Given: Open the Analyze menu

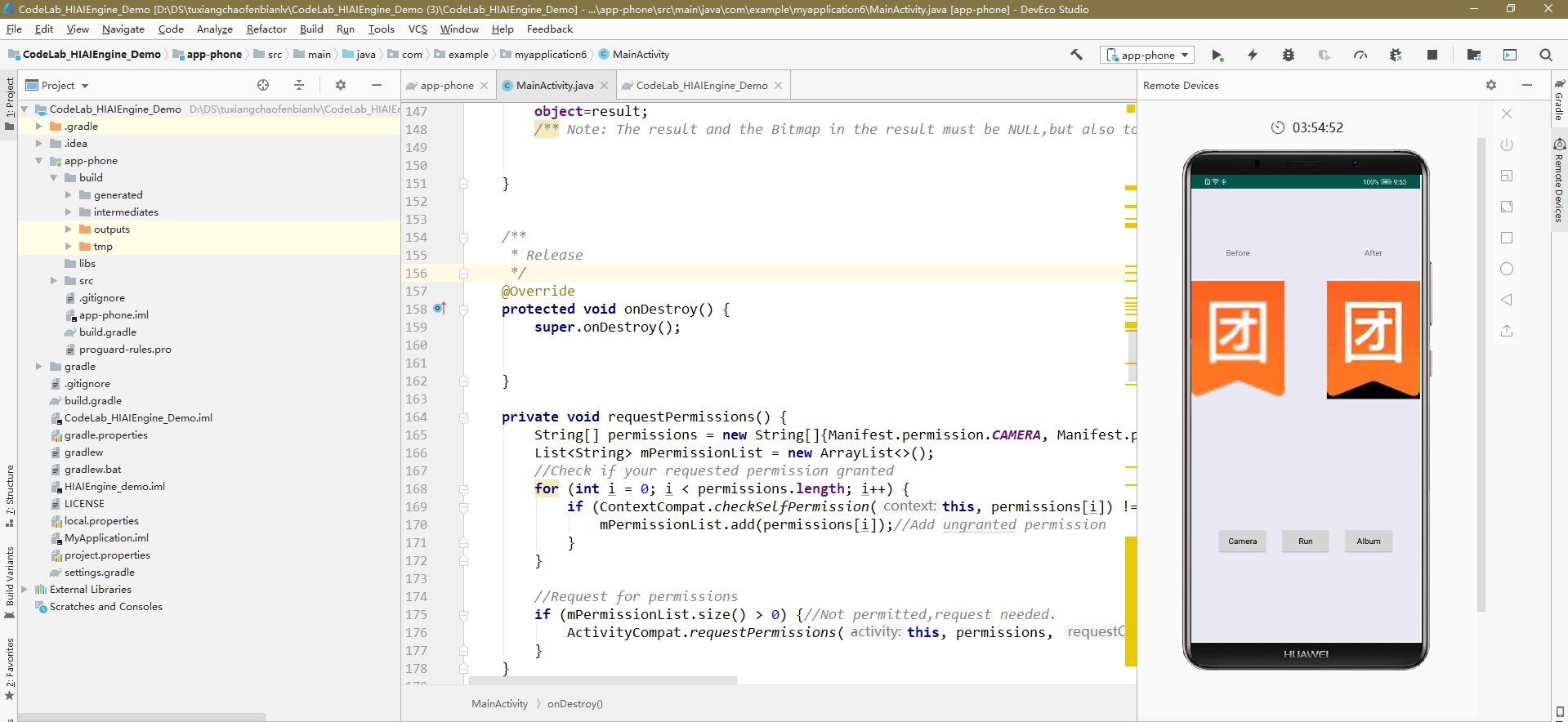Looking at the screenshot, I should (215, 29).
